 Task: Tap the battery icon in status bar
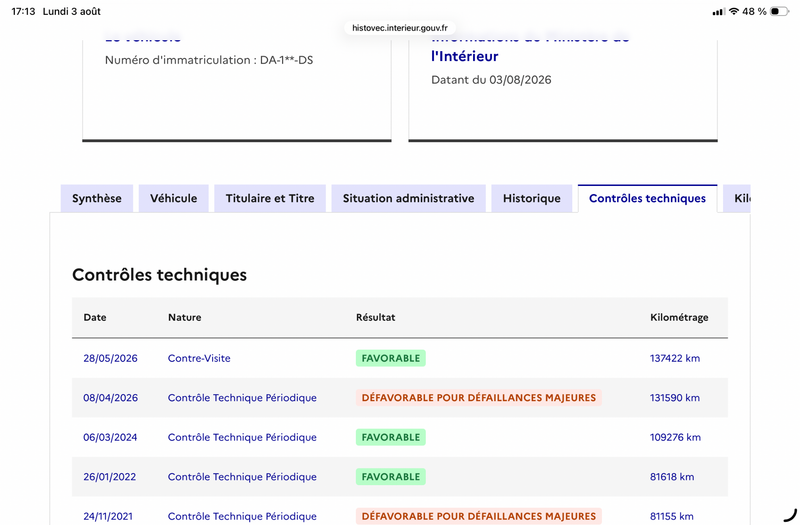pos(779,11)
